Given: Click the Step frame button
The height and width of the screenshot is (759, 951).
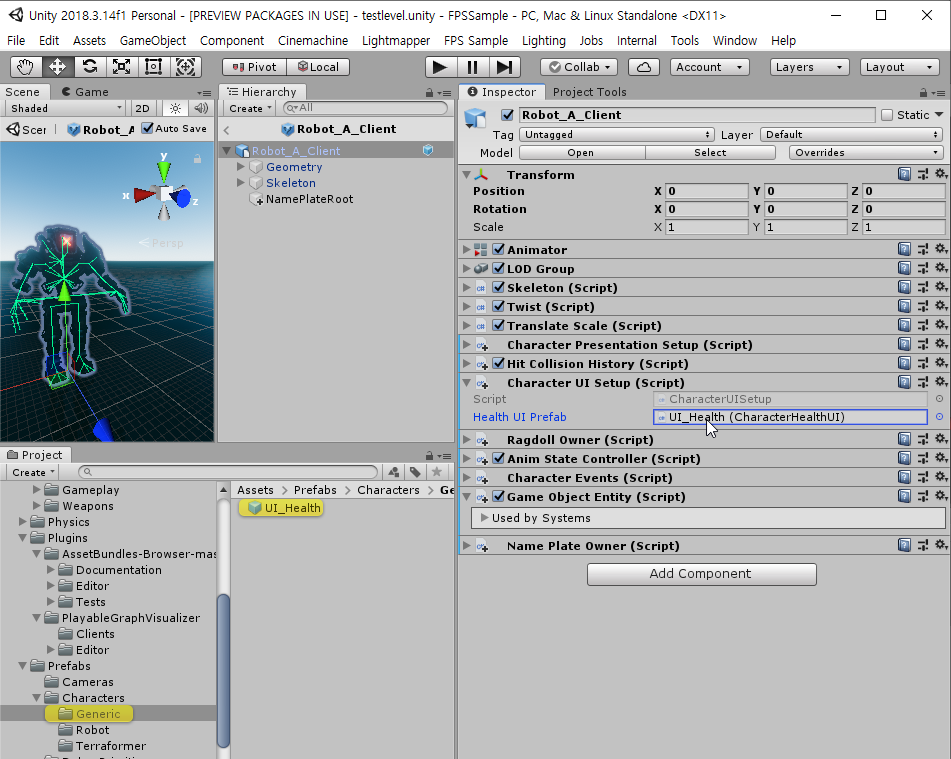Looking at the screenshot, I should click(x=505, y=67).
